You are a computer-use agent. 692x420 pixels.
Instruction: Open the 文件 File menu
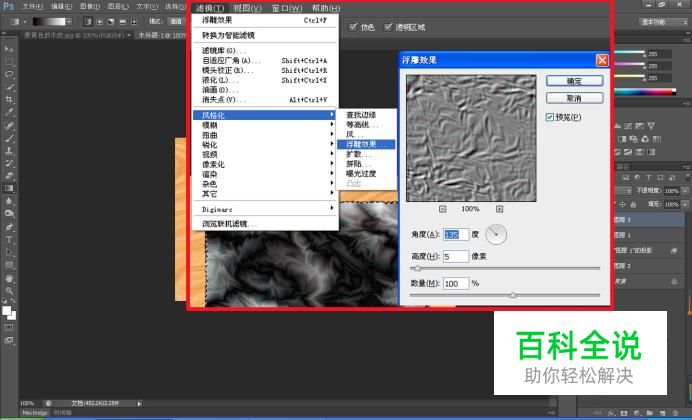tap(32, 7)
